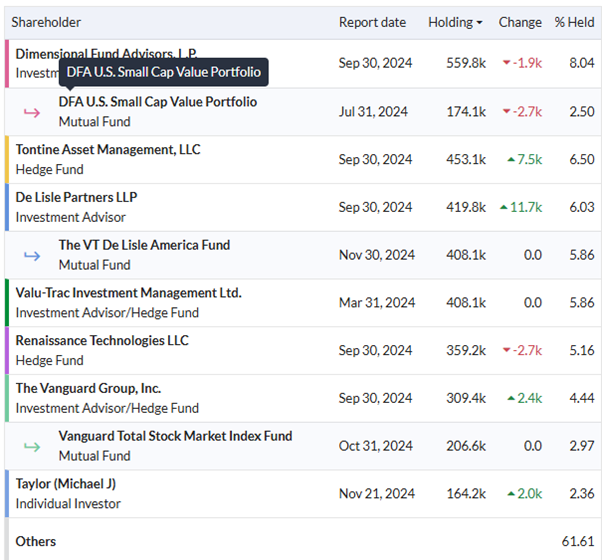The height and width of the screenshot is (560, 602).
Task: Click the red down arrow in the Renaissance Technologies row
Action: (x=507, y=350)
